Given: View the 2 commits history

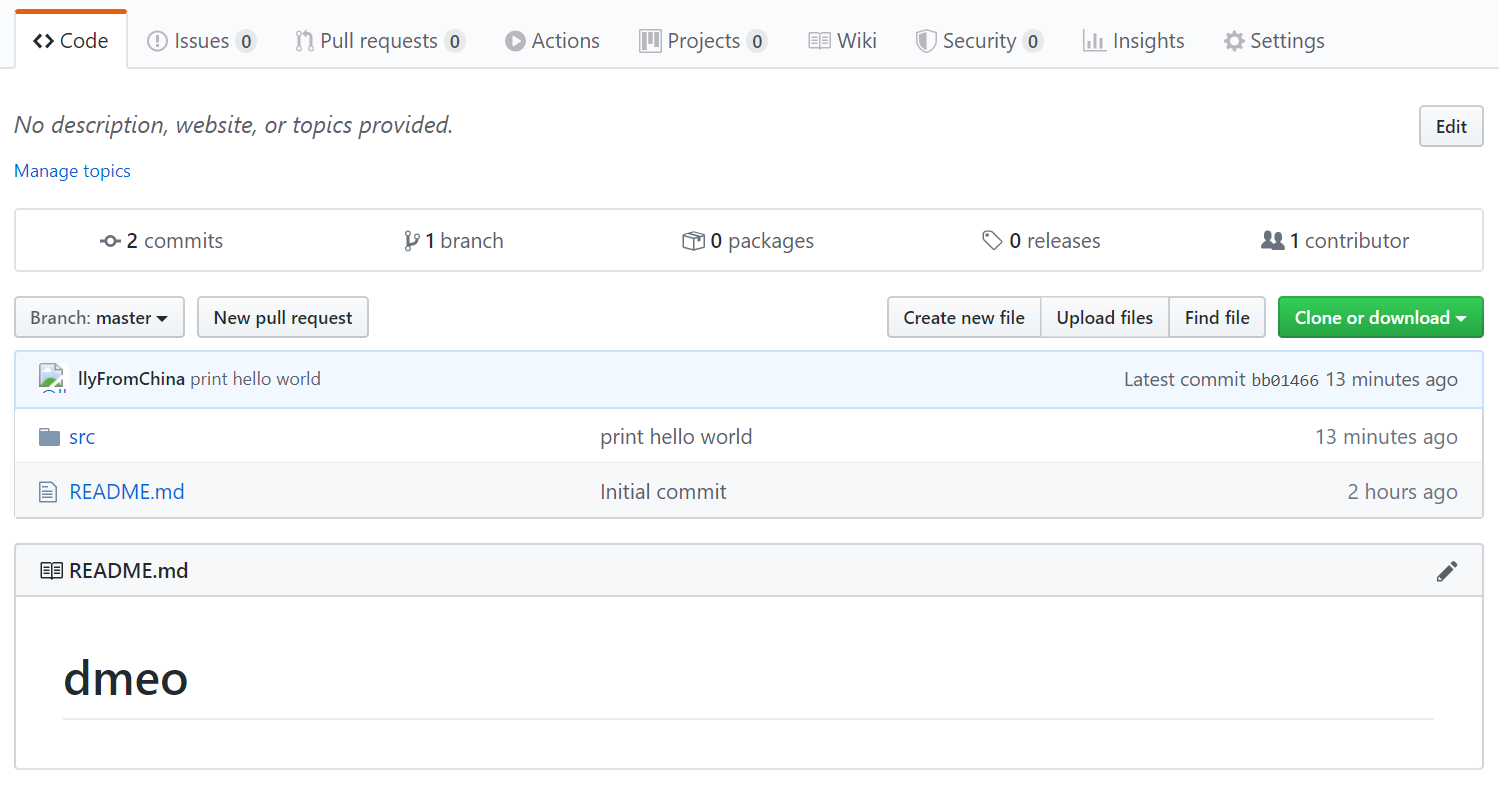Looking at the screenshot, I should 162,241.
